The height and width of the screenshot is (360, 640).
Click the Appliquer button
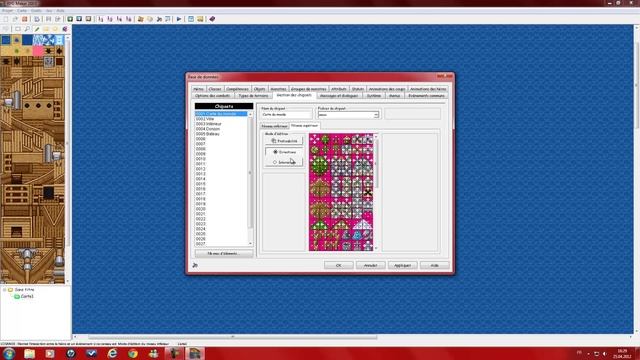coord(402,265)
